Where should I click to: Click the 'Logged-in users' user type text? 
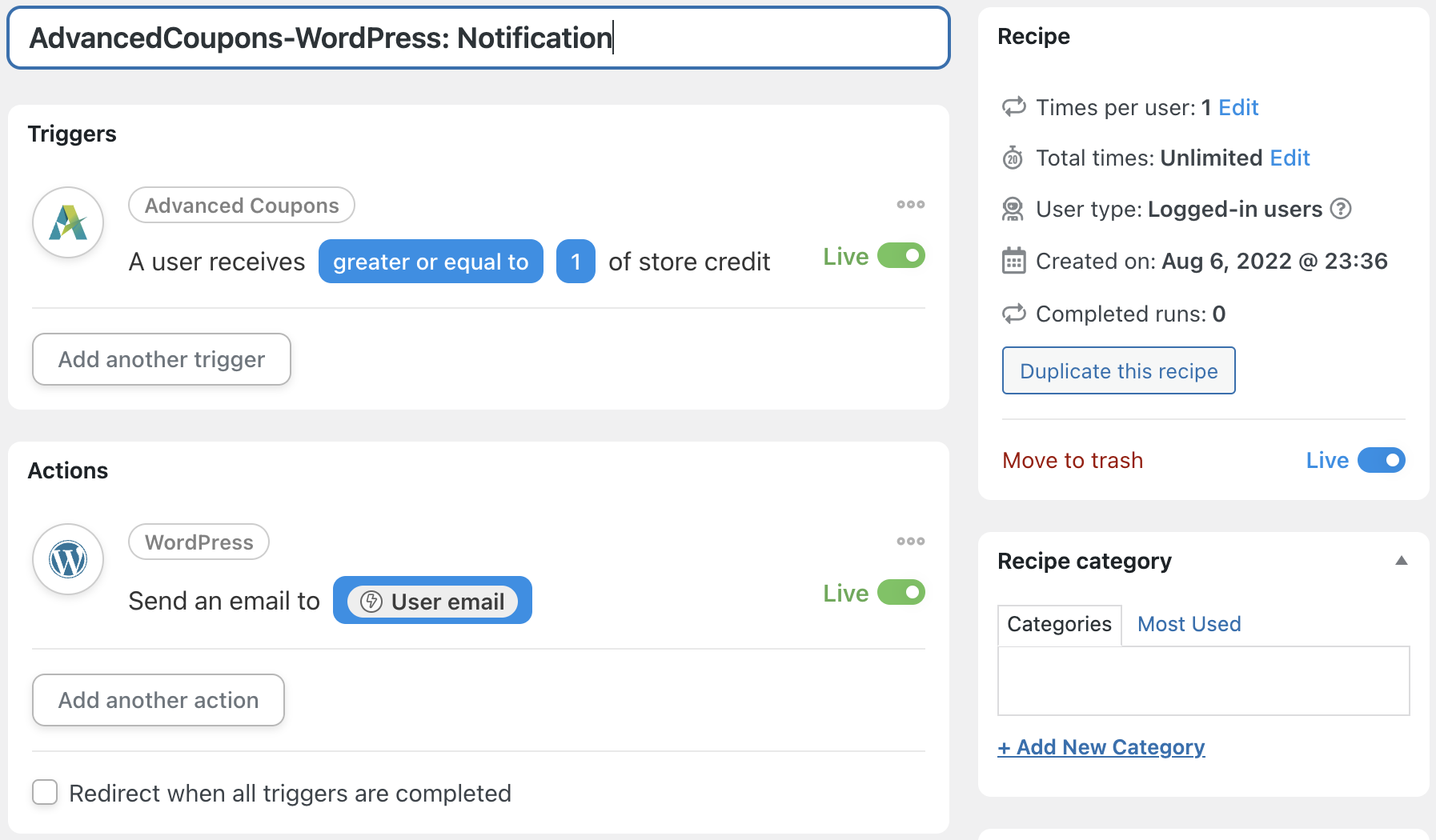(1234, 210)
